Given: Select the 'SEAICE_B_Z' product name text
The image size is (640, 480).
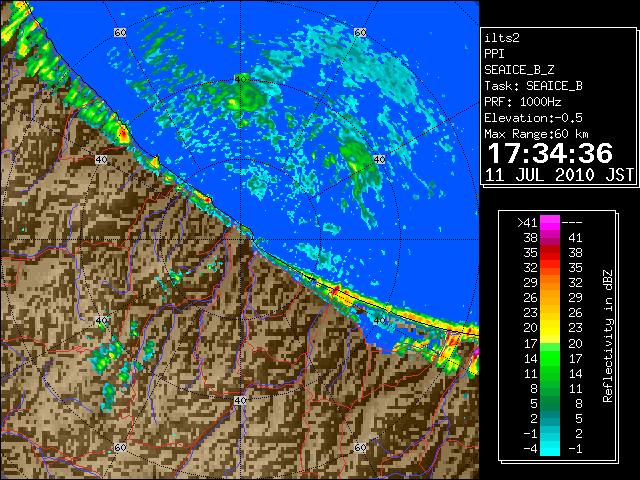Looking at the screenshot, I should point(519,70).
